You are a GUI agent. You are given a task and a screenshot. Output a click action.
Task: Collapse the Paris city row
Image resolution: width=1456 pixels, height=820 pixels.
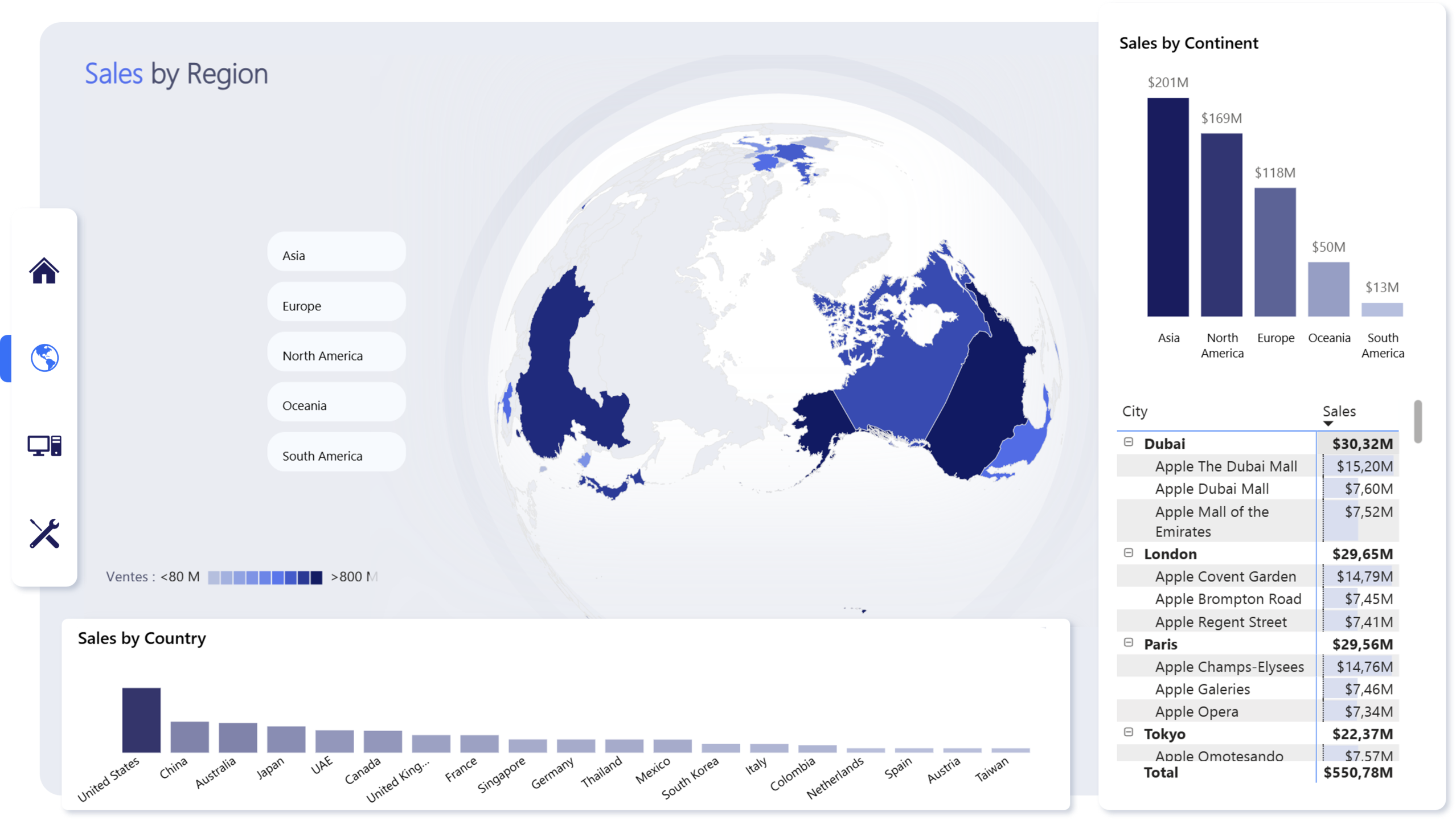coord(1128,643)
